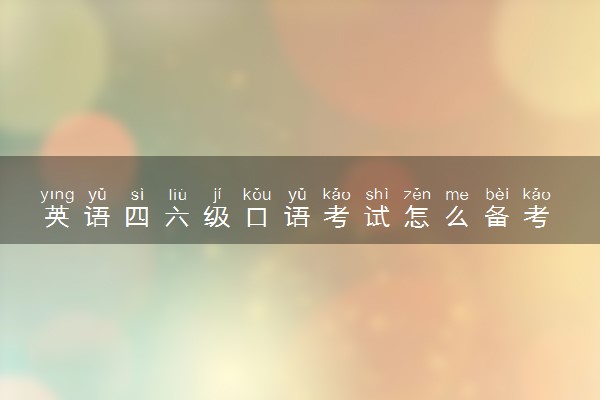Viewport: 600px width, 400px height.
Task: Click the Chinese character 四
Action: [x=137, y=216]
